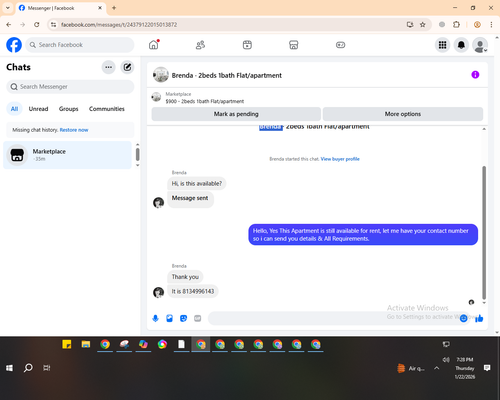Open the conversation information purple icon

pyautogui.click(x=475, y=75)
